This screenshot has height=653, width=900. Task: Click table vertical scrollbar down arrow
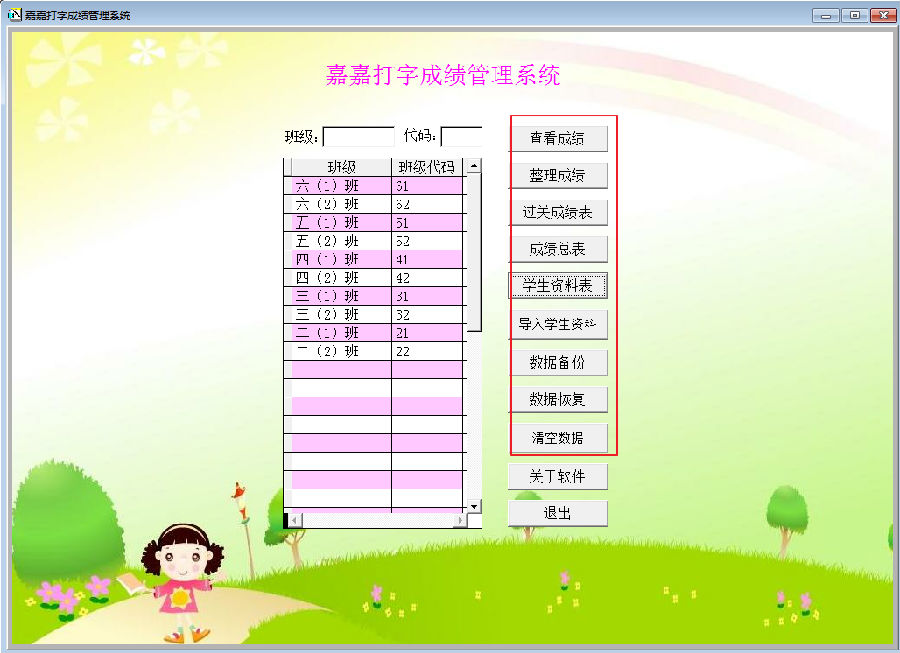pos(474,506)
